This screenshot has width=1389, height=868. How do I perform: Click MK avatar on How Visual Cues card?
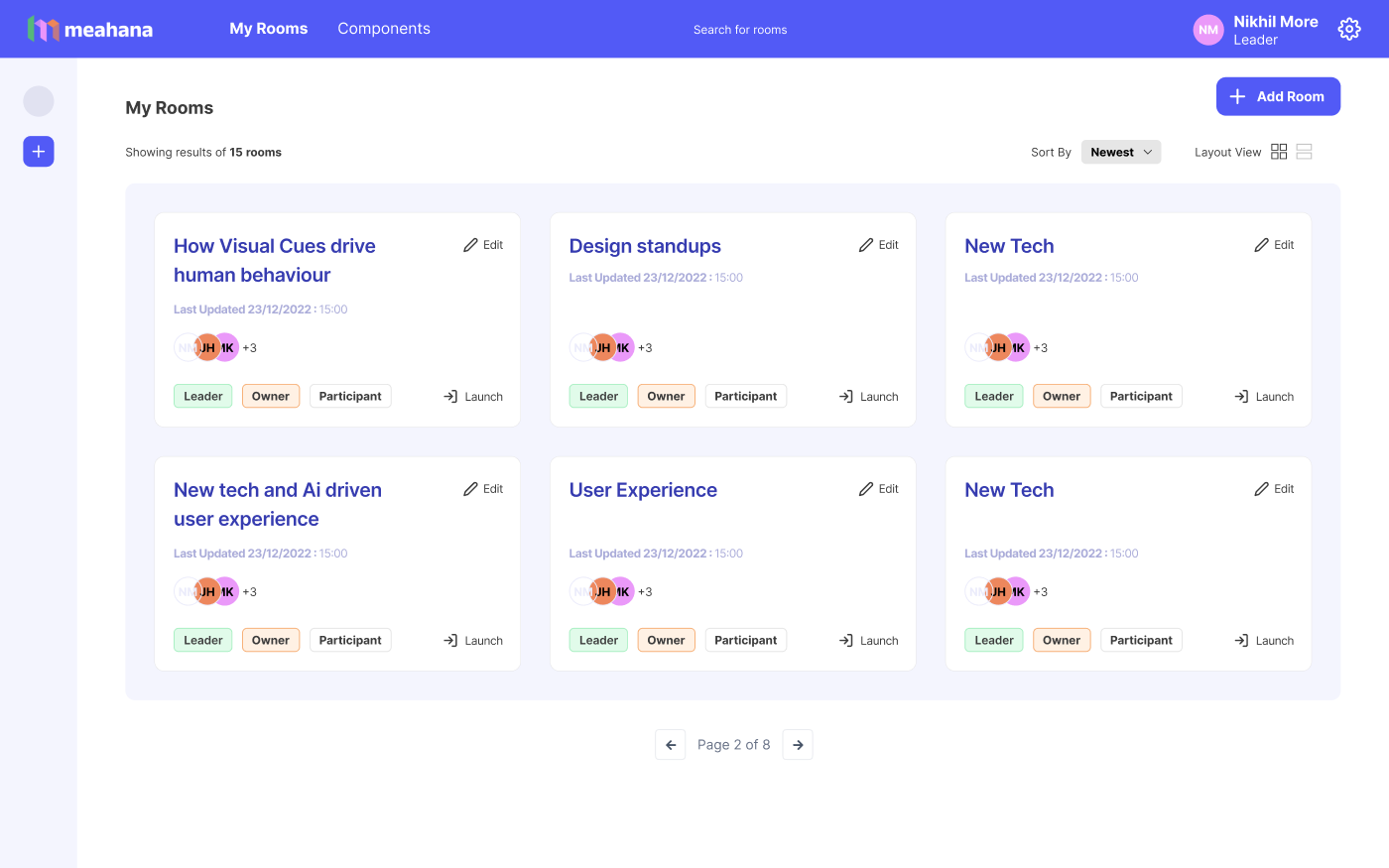coord(229,347)
